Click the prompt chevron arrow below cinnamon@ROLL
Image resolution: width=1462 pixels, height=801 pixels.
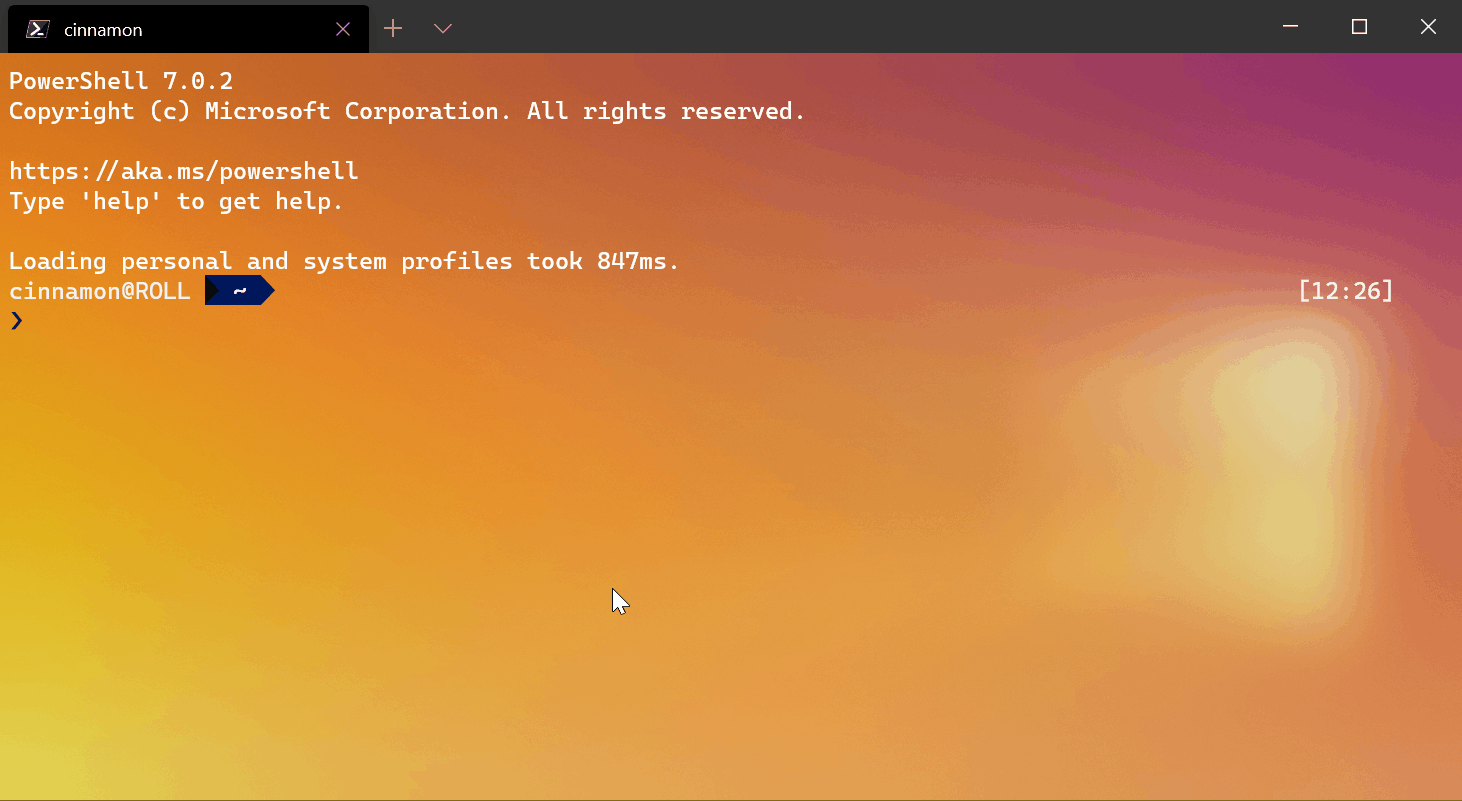pos(16,320)
